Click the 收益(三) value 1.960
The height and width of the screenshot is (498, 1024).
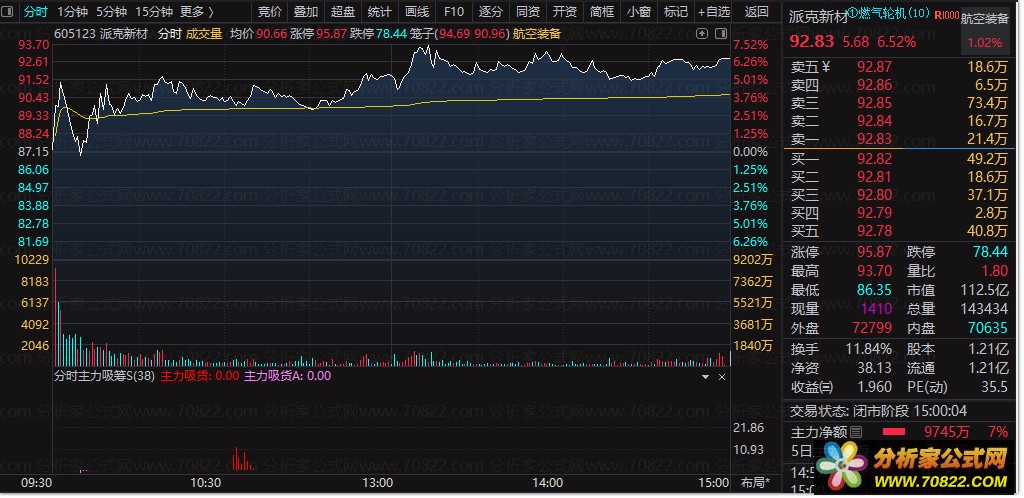coord(873,387)
